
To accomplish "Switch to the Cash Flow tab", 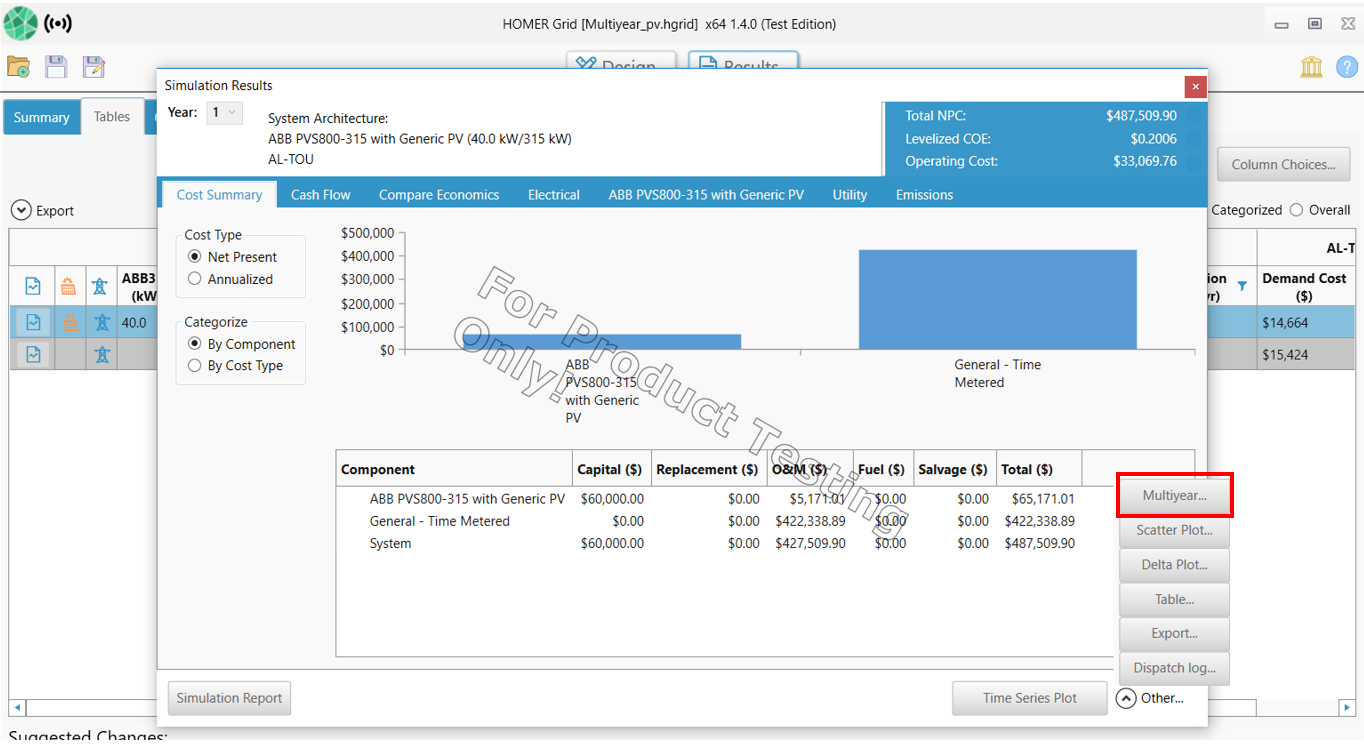I will (x=320, y=195).
